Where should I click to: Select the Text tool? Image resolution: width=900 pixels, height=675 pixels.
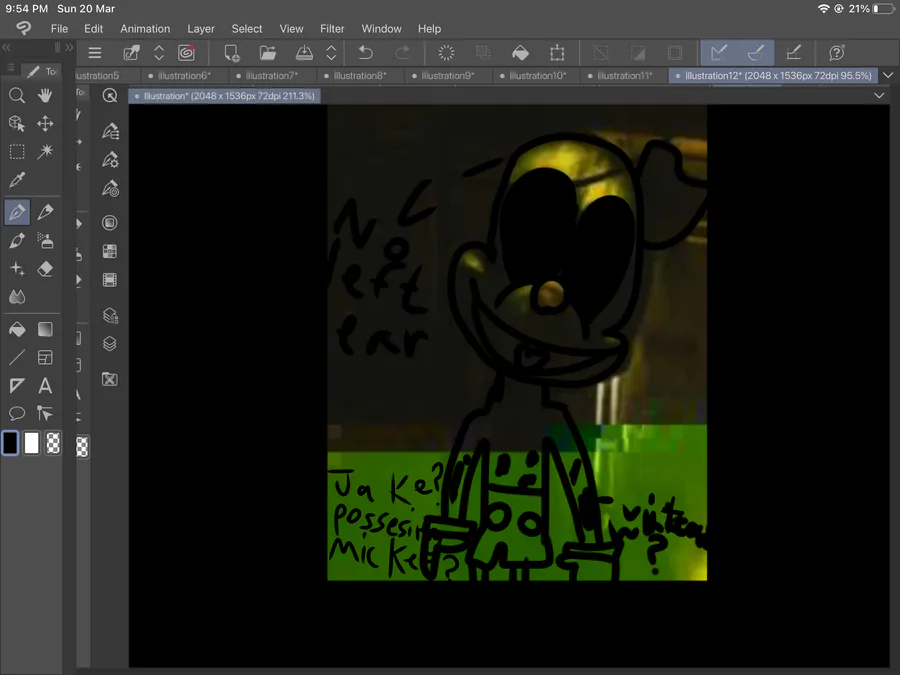pos(45,386)
